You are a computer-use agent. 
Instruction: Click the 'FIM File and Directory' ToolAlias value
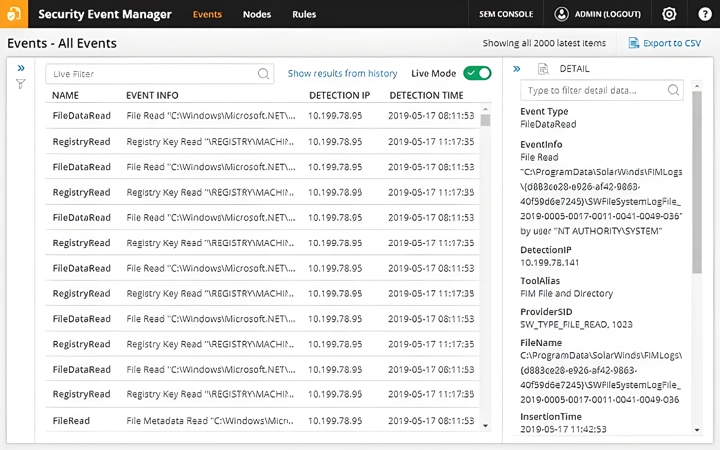(567, 293)
